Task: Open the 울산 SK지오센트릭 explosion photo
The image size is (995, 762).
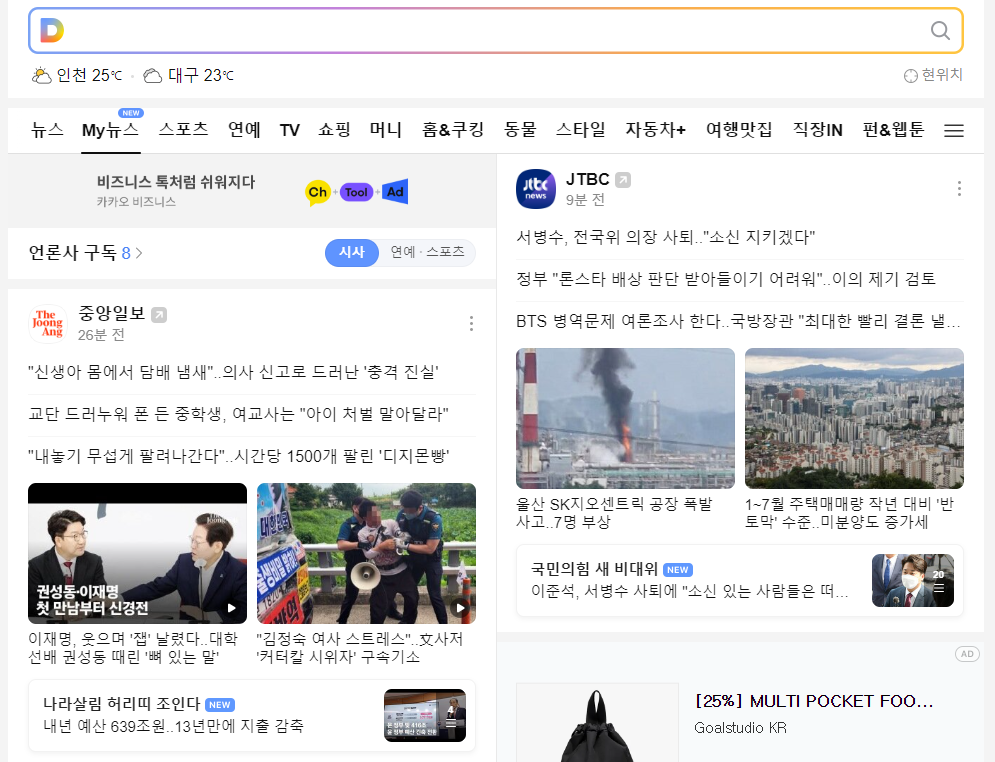Action: (x=625, y=418)
